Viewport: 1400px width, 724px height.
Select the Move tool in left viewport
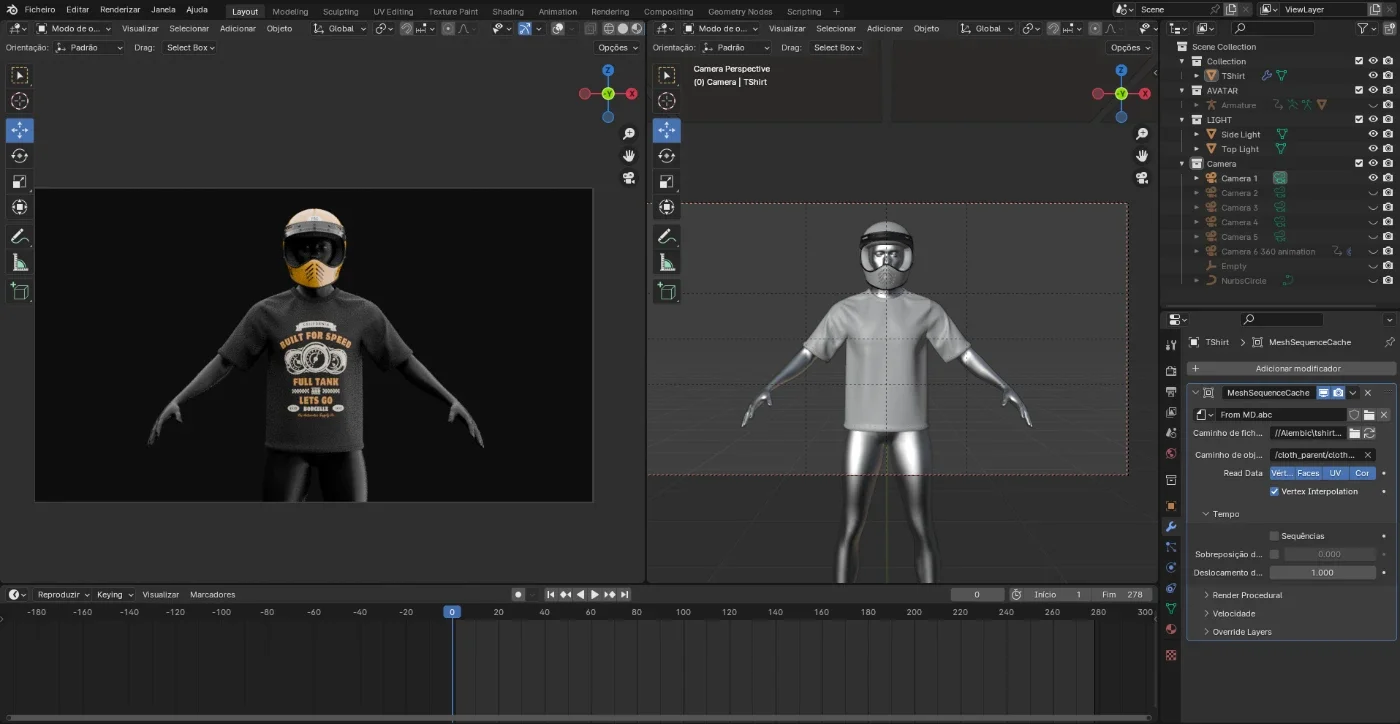pos(19,130)
